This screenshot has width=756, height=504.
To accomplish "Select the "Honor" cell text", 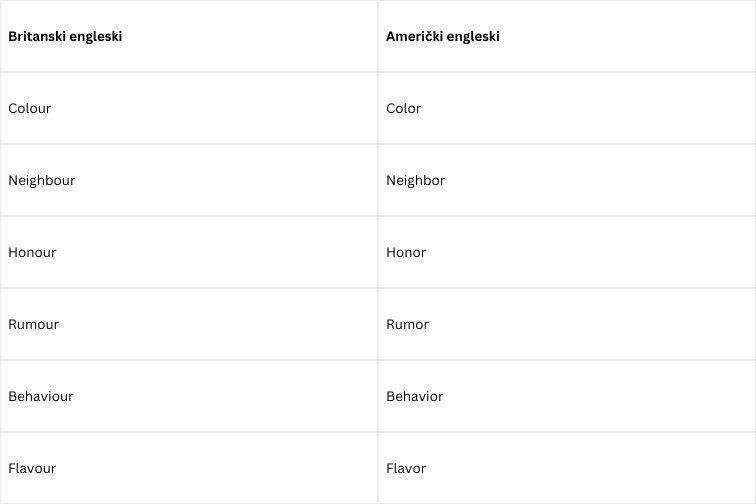I will [406, 252].
